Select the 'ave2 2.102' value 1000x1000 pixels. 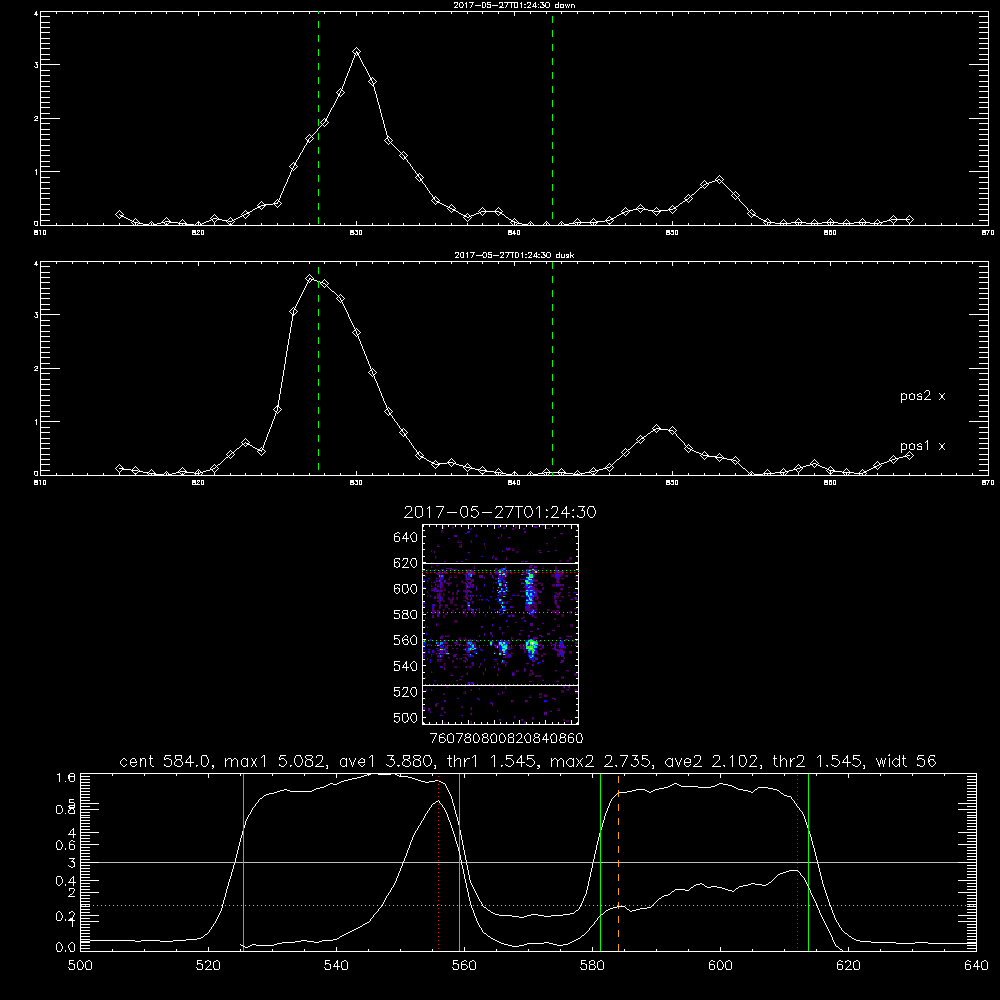713,761
